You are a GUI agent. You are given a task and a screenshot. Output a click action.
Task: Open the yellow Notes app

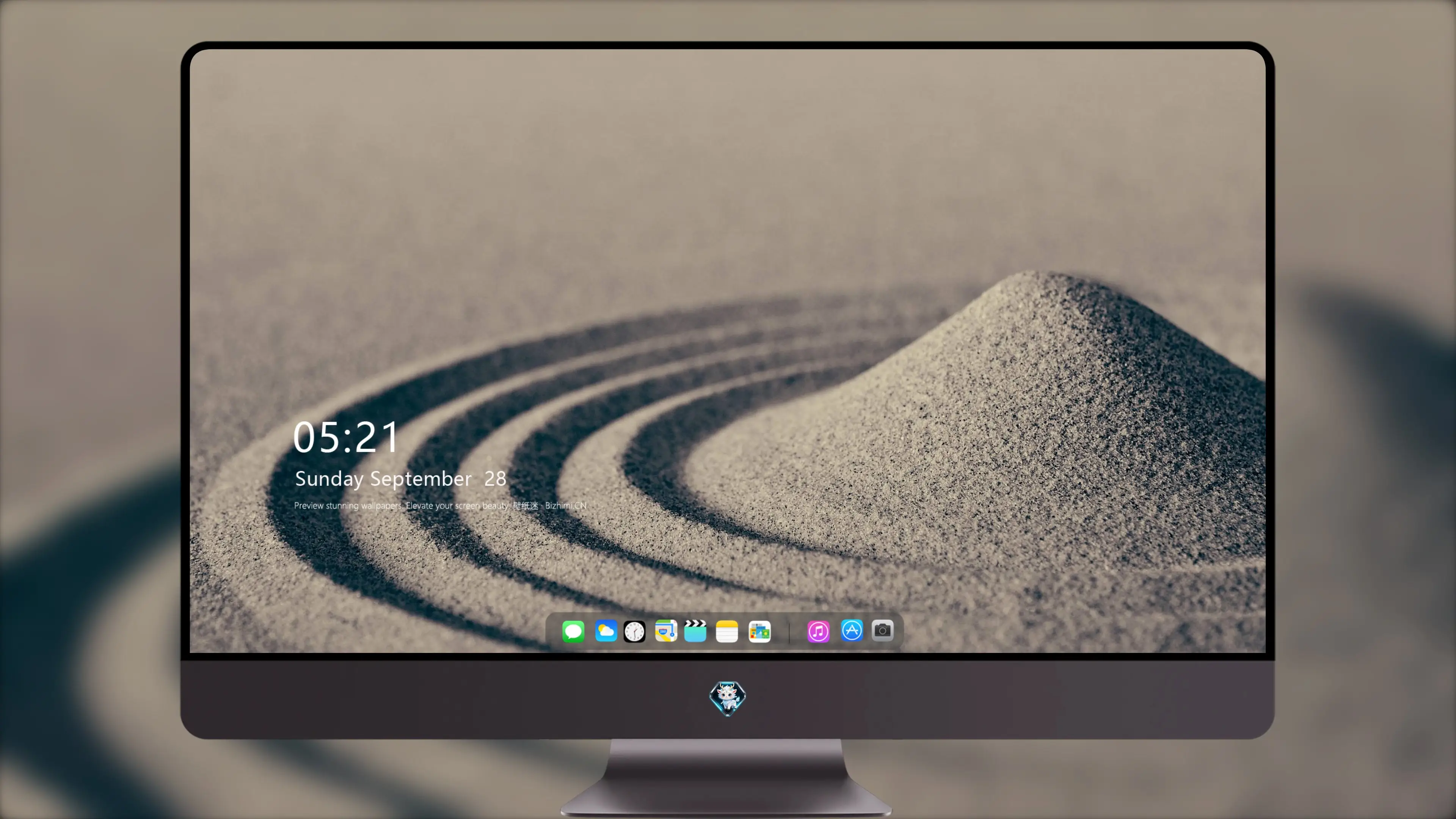[727, 631]
